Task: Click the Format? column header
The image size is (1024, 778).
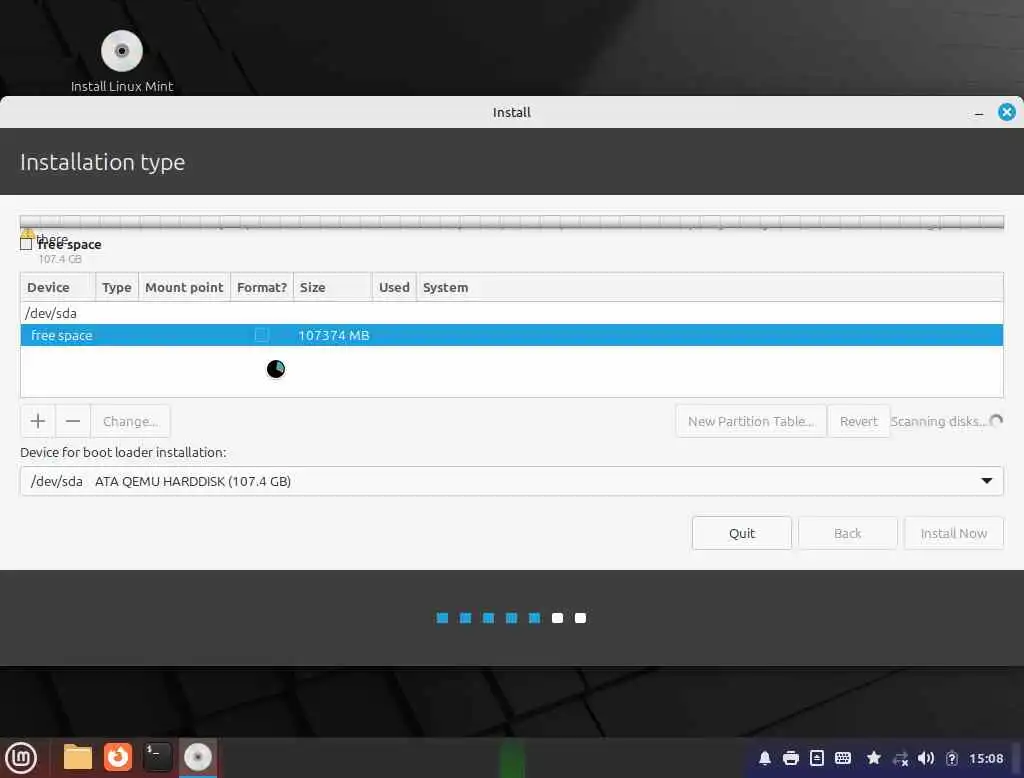Action: [262, 287]
